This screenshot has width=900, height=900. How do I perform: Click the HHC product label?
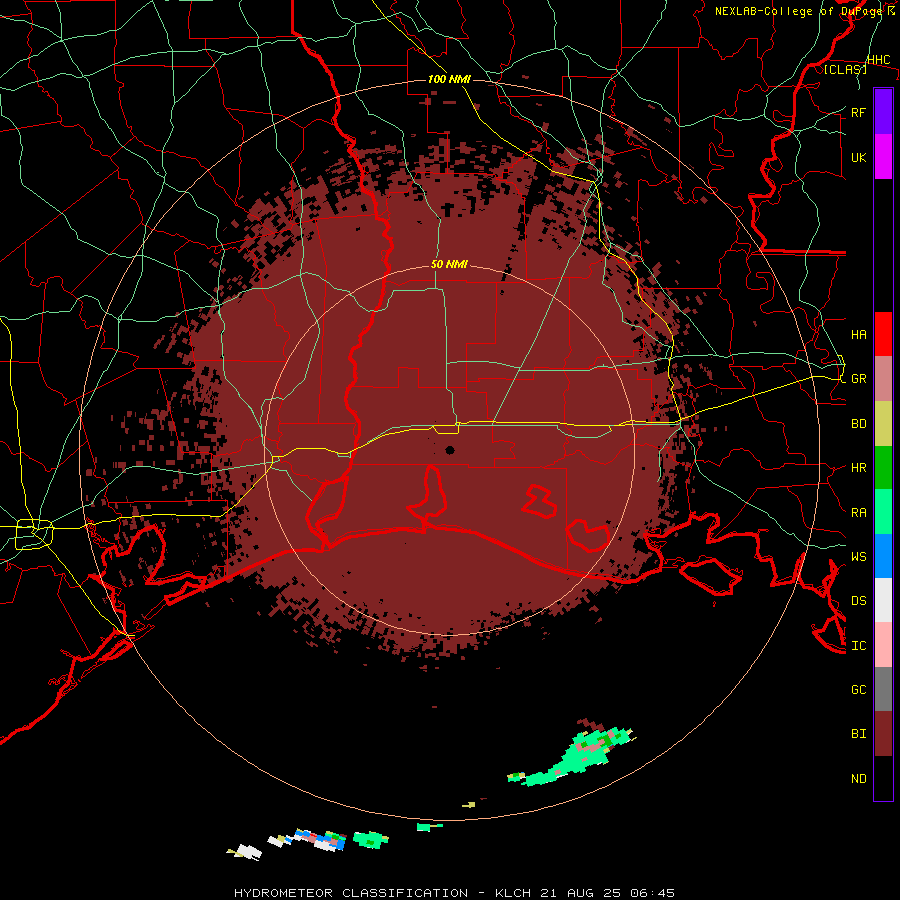878,60
